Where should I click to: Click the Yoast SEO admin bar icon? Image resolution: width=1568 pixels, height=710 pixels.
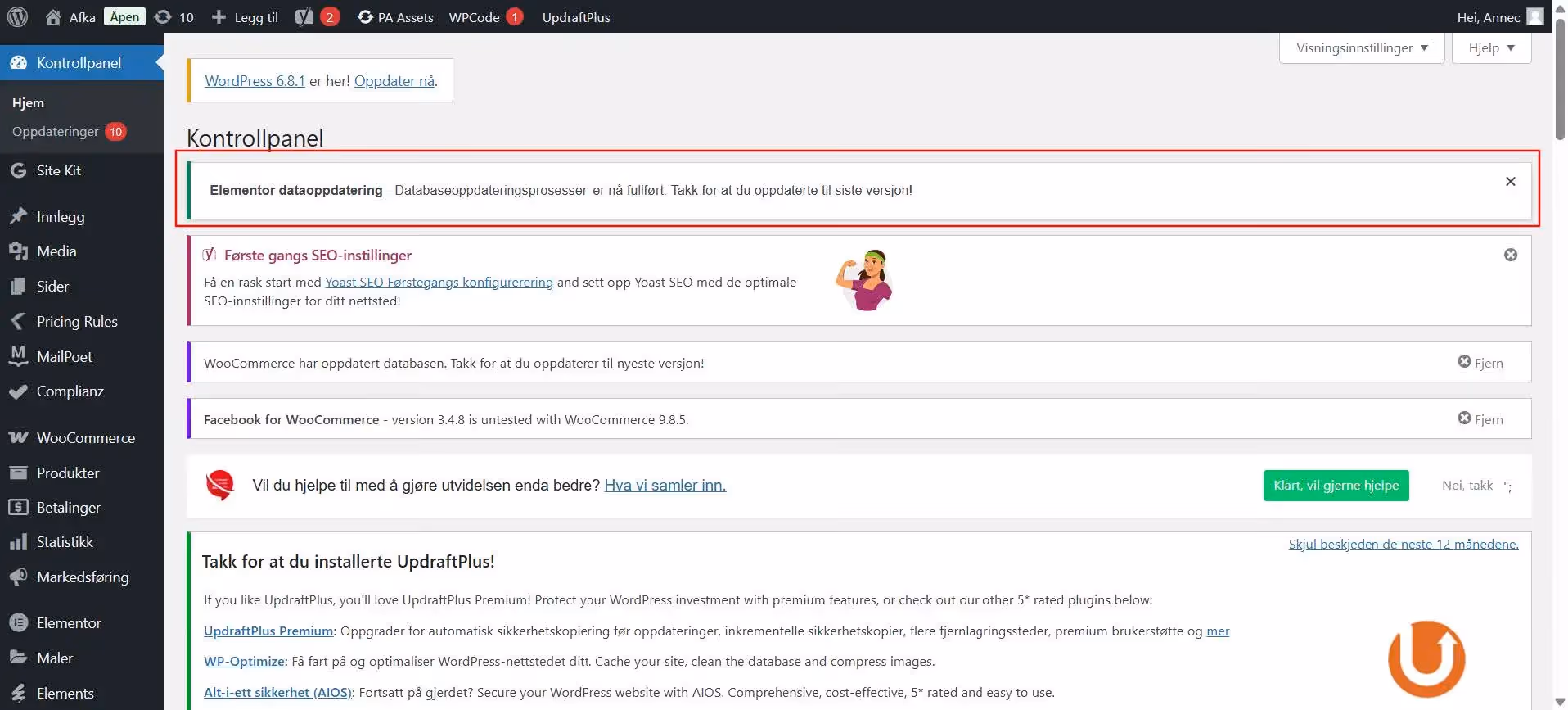tap(304, 16)
